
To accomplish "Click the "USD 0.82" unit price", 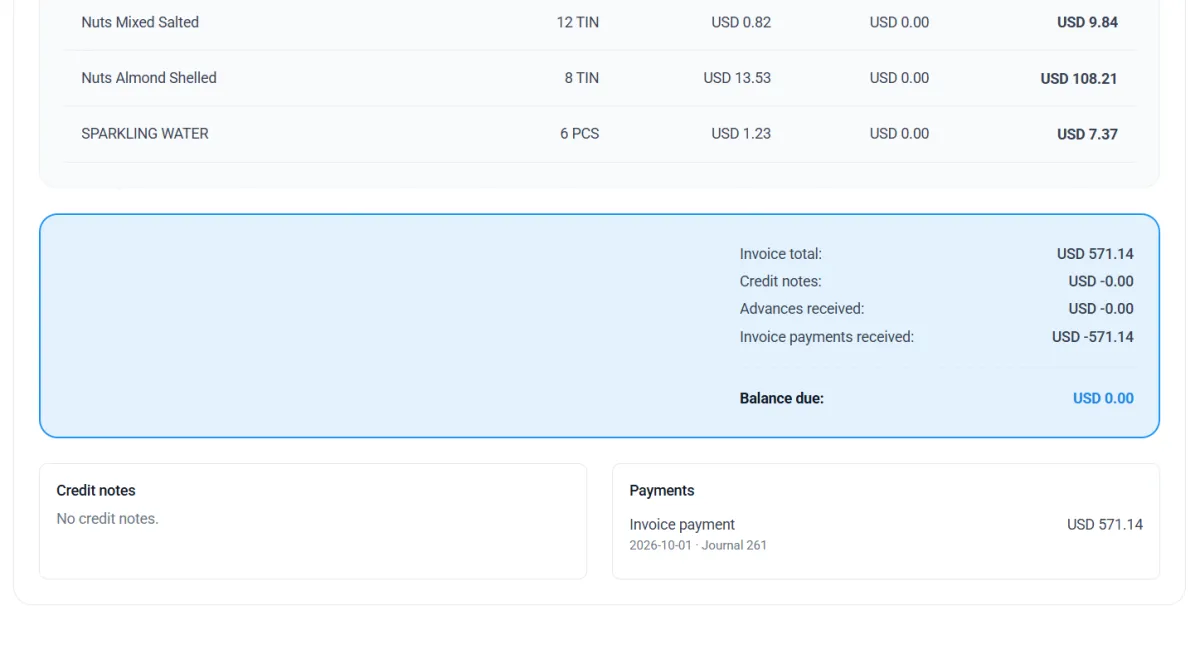I will coord(741,22).
